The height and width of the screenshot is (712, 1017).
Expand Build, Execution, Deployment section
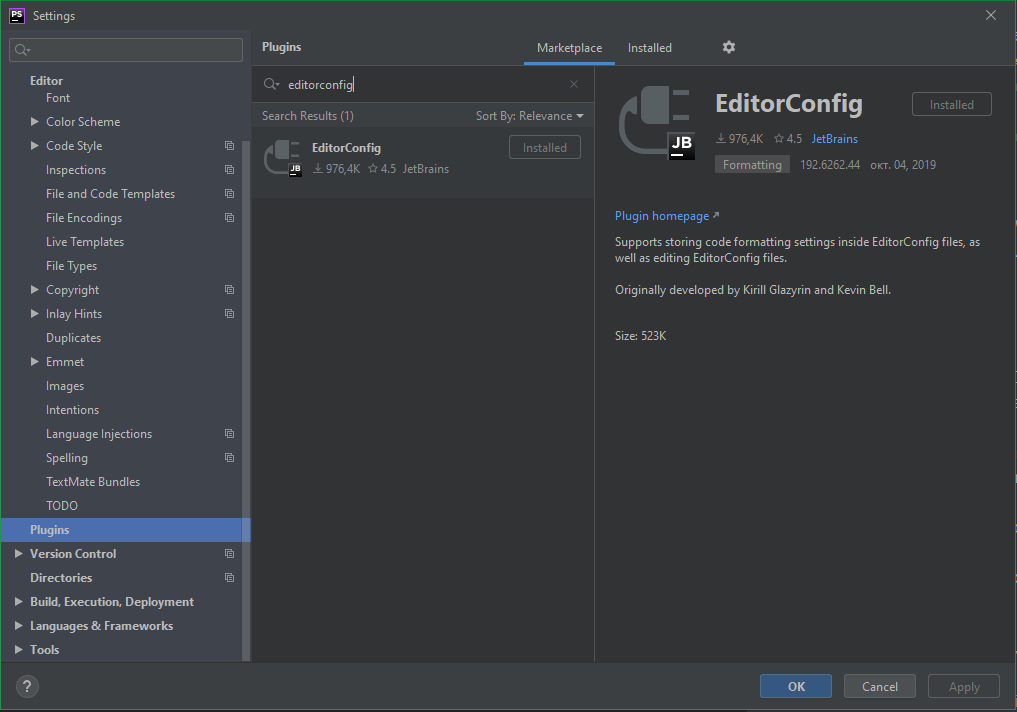19,601
